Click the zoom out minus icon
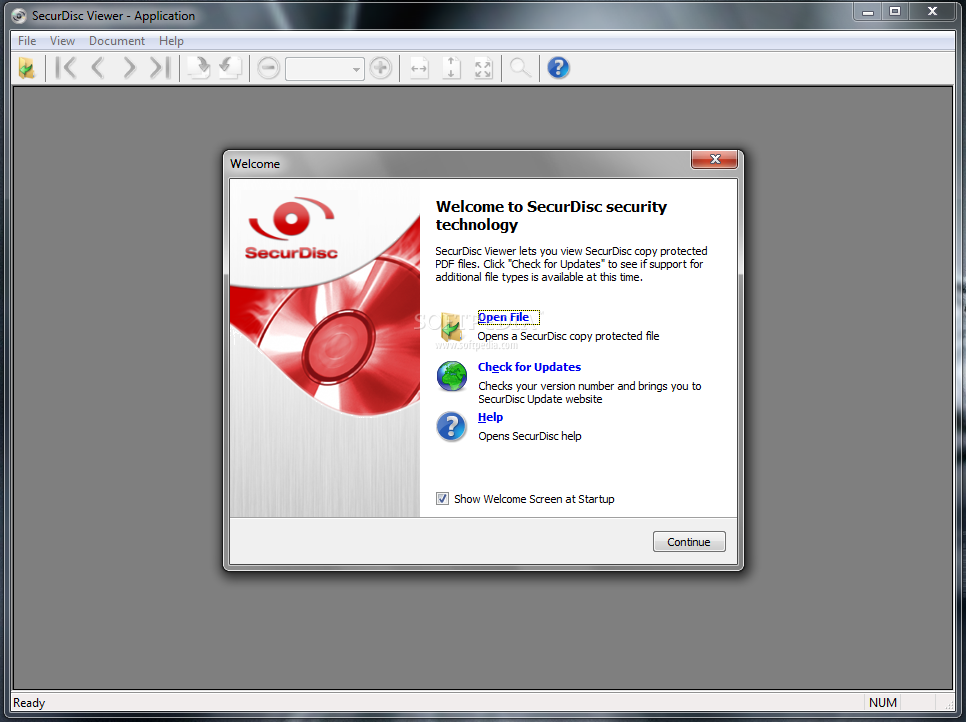Viewport: 966px width, 722px height. click(x=269, y=68)
